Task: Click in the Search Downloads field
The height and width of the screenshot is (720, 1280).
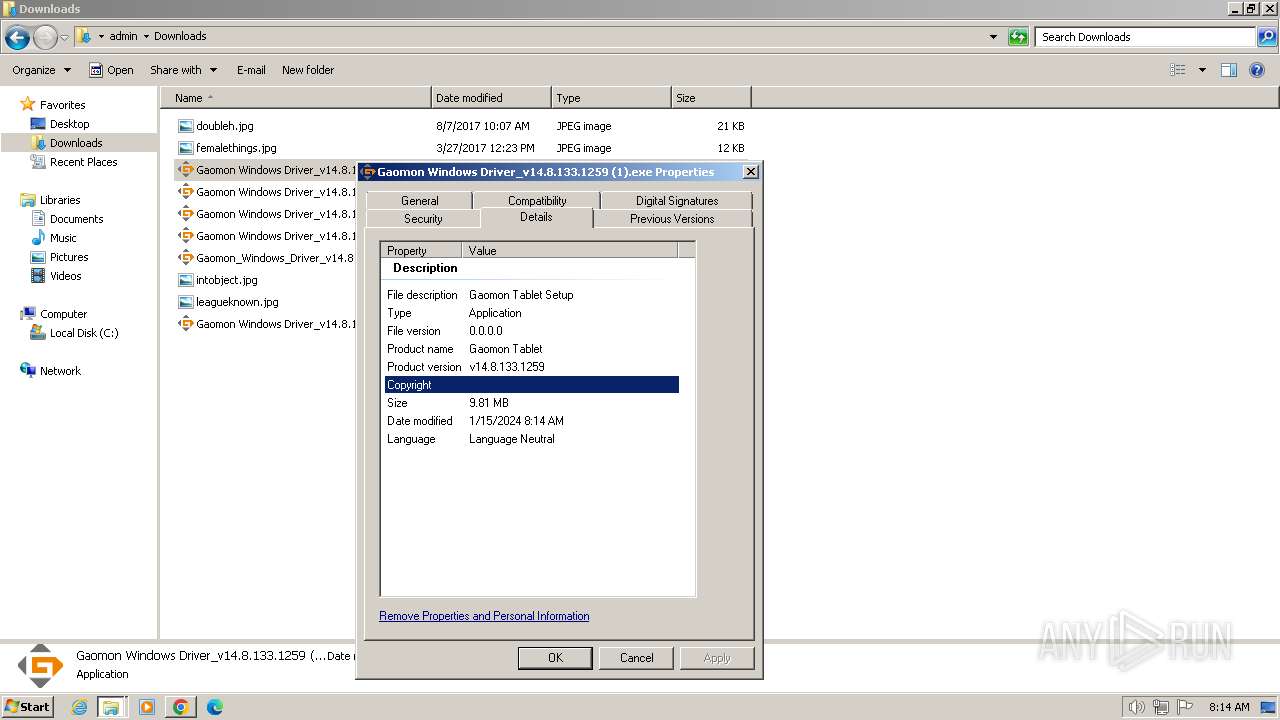Action: [1146, 37]
